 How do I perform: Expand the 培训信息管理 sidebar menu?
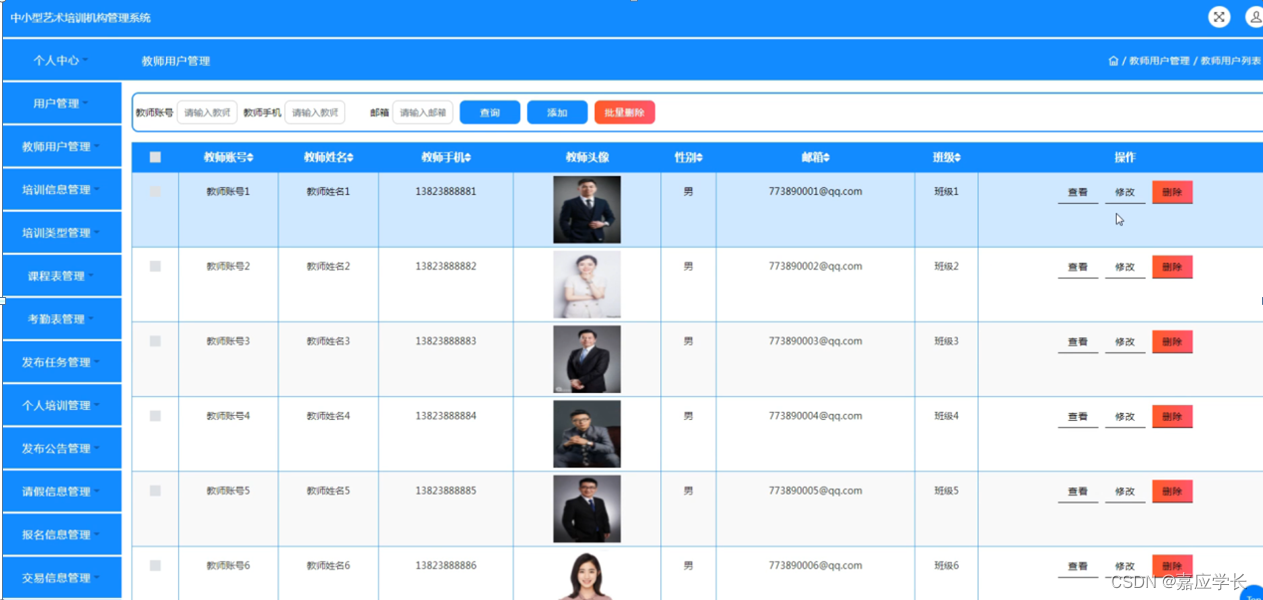pyautogui.click(x=62, y=189)
